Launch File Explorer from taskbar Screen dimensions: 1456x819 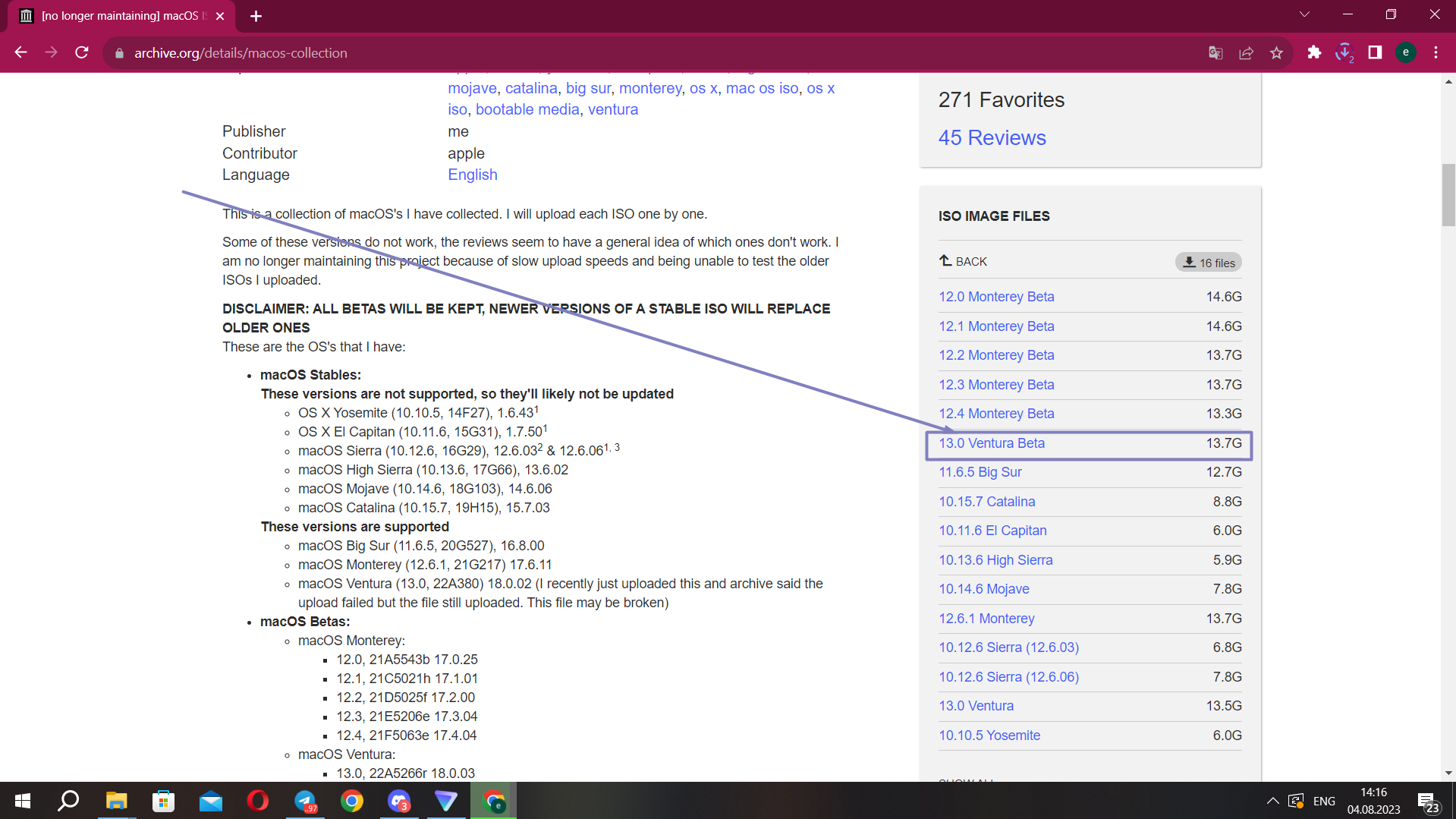pos(116,801)
